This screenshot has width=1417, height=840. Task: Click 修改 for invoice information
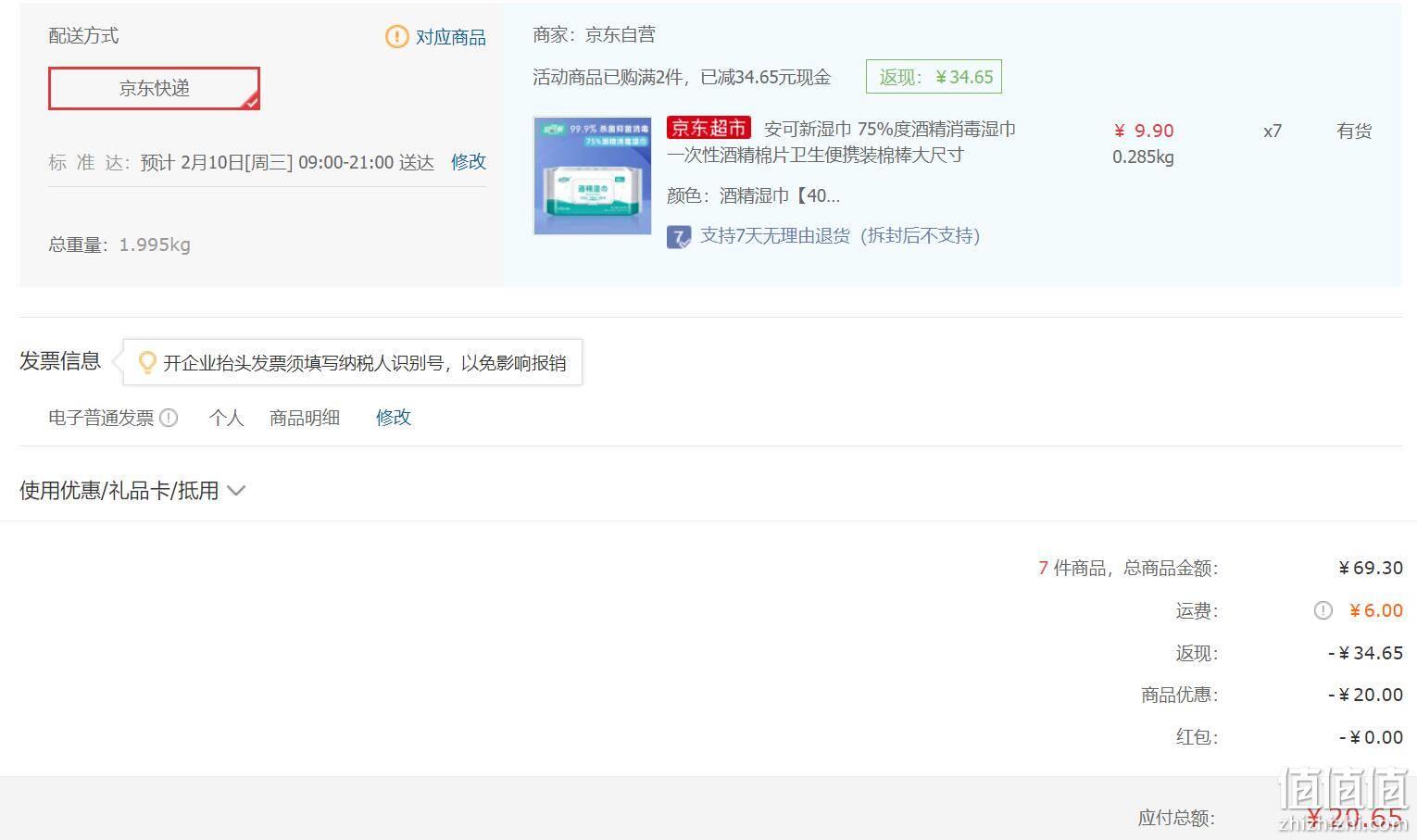pyautogui.click(x=394, y=418)
